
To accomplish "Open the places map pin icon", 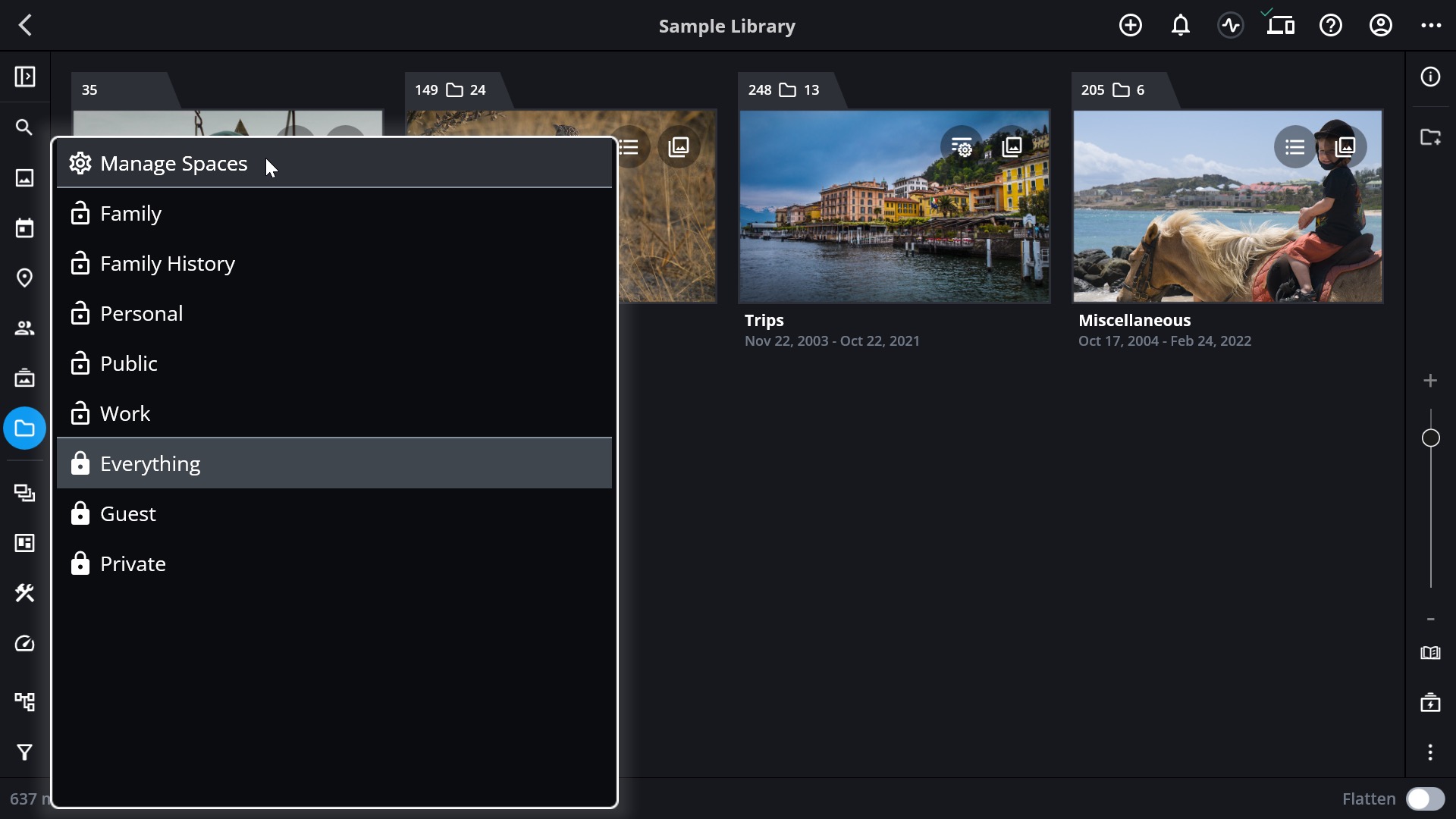I will 24,278.
